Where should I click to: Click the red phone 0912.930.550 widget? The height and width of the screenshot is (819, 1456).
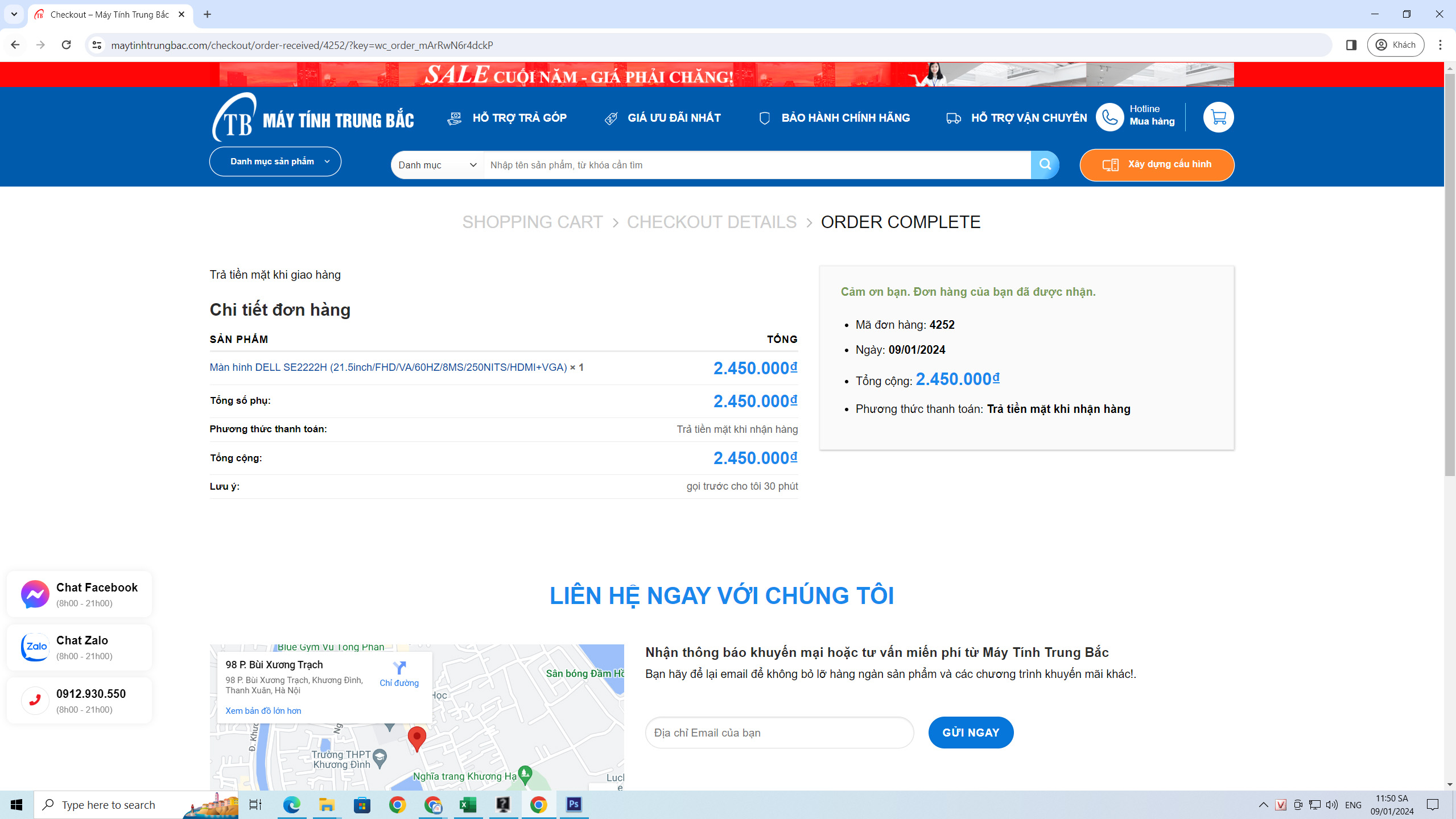point(79,701)
